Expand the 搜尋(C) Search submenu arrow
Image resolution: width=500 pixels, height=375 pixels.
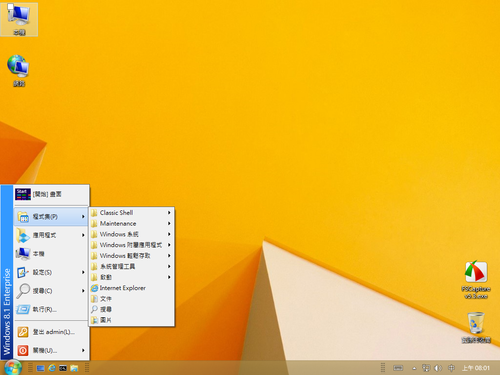tap(83, 291)
